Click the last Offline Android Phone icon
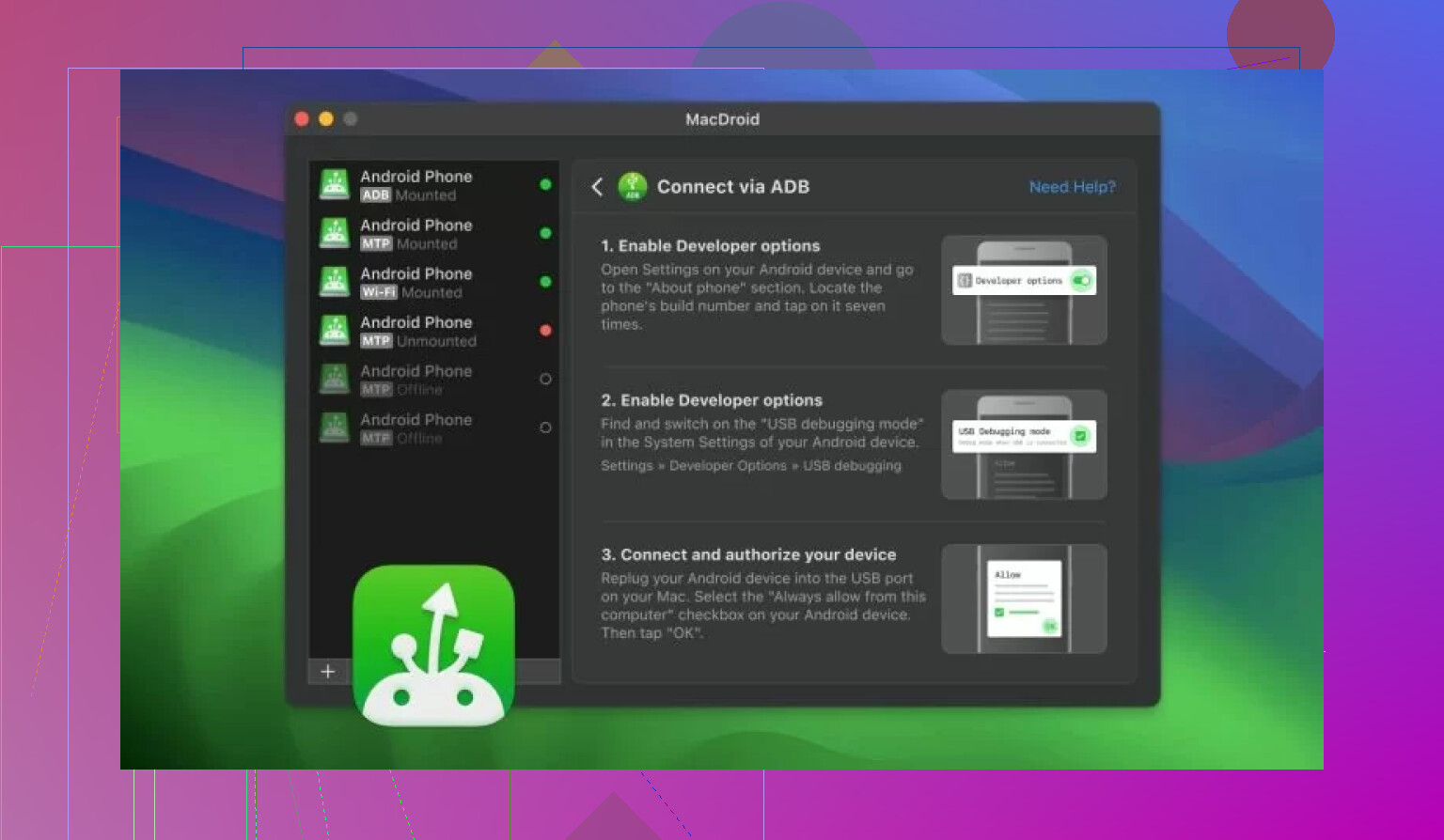The image size is (1444, 840). pyautogui.click(x=335, y=428)
